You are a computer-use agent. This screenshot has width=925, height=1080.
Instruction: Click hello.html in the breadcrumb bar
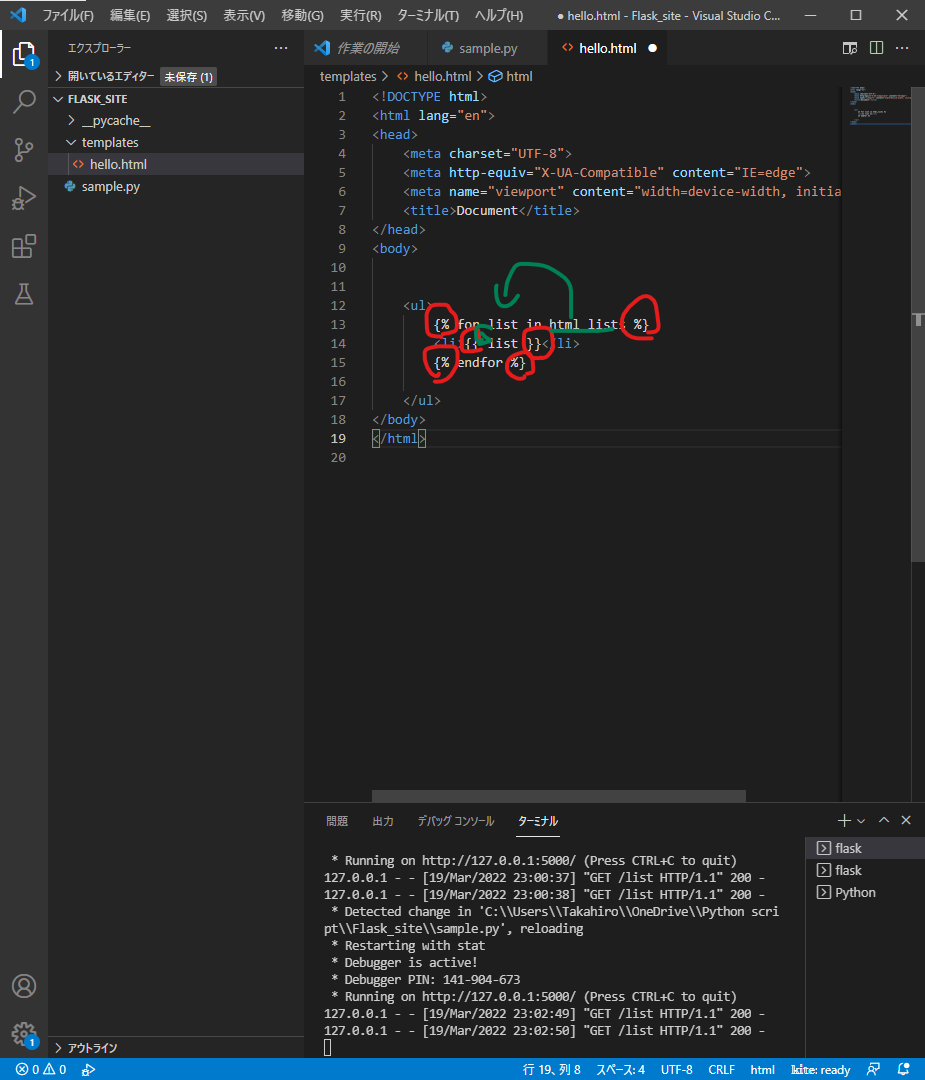442,75
